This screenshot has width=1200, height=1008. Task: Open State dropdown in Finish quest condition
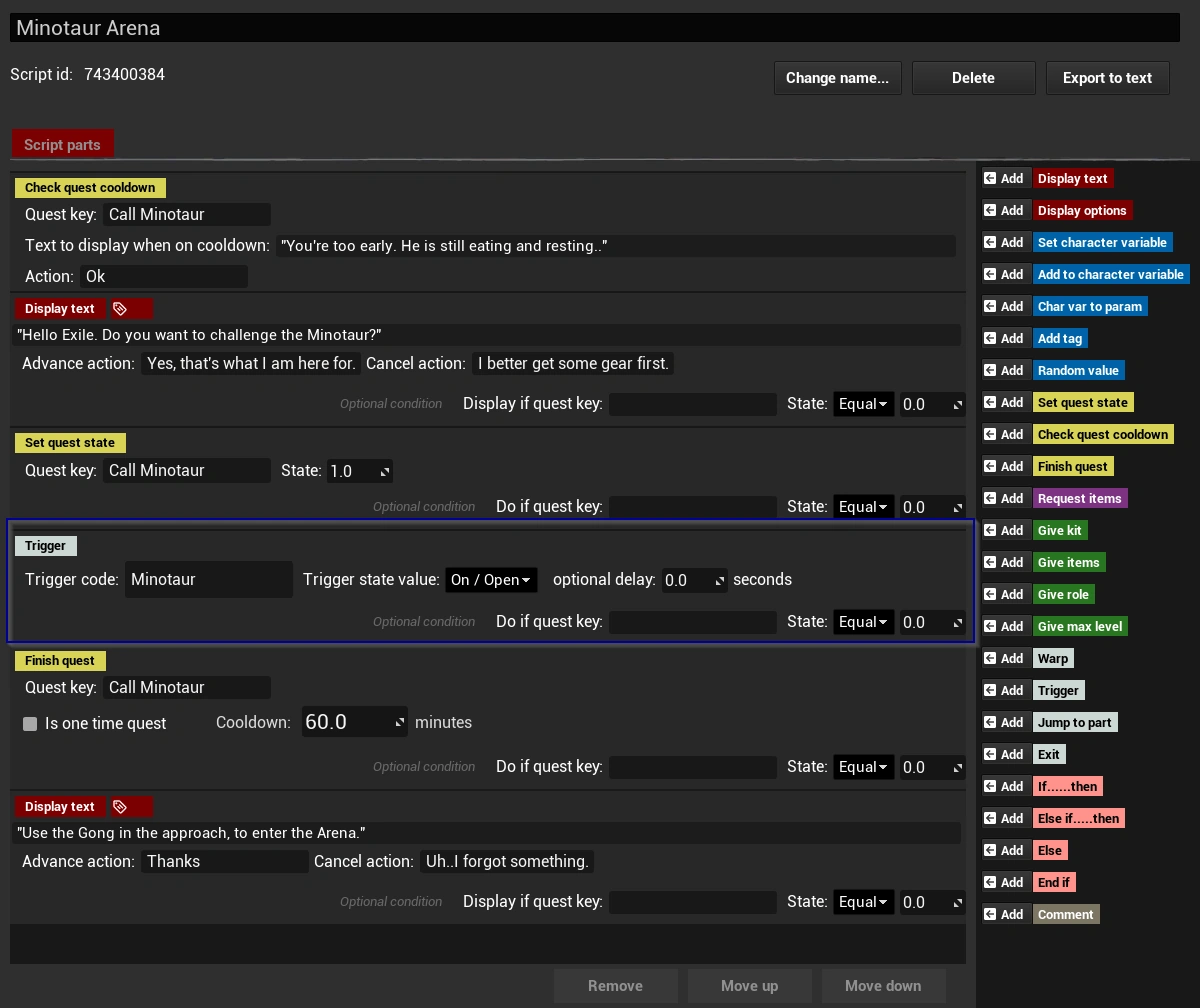tap(863, 767)
